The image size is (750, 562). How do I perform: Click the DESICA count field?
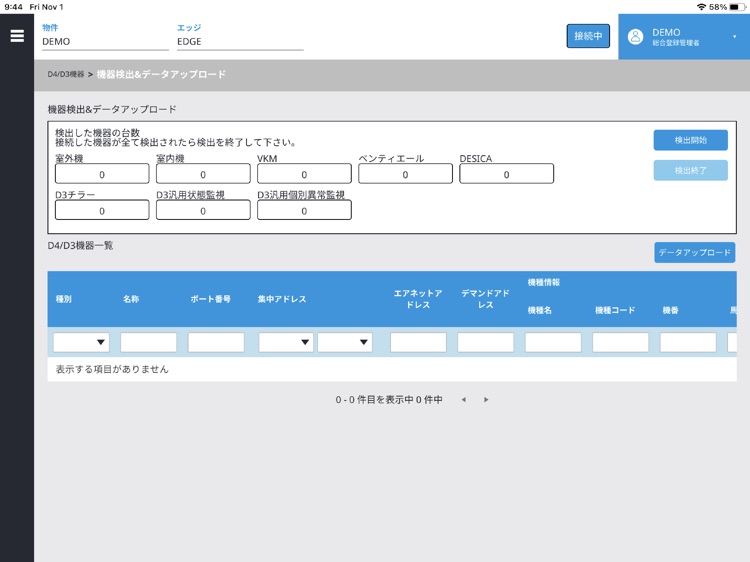point(507,174)
